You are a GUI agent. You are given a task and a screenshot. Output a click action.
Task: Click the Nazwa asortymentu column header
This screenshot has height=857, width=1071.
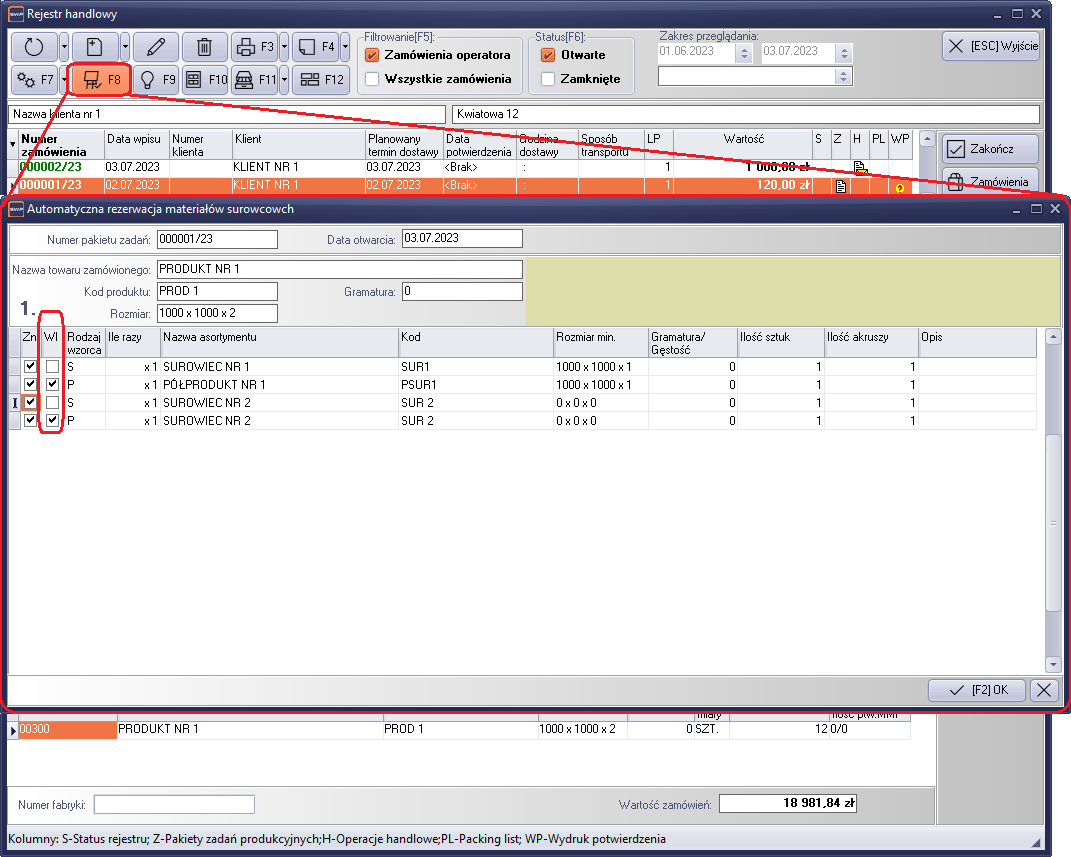coord(279,337)
